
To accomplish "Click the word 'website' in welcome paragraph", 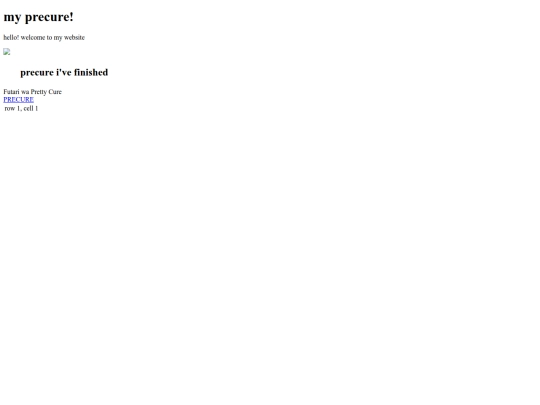I will (74, 38).
